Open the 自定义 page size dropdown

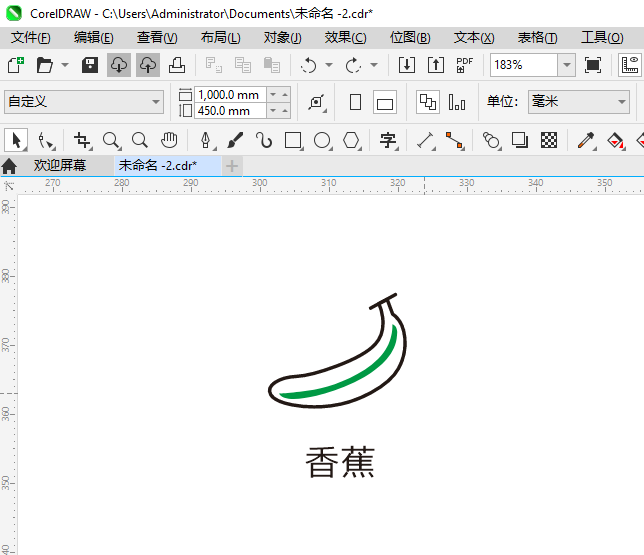pos(84,101)
